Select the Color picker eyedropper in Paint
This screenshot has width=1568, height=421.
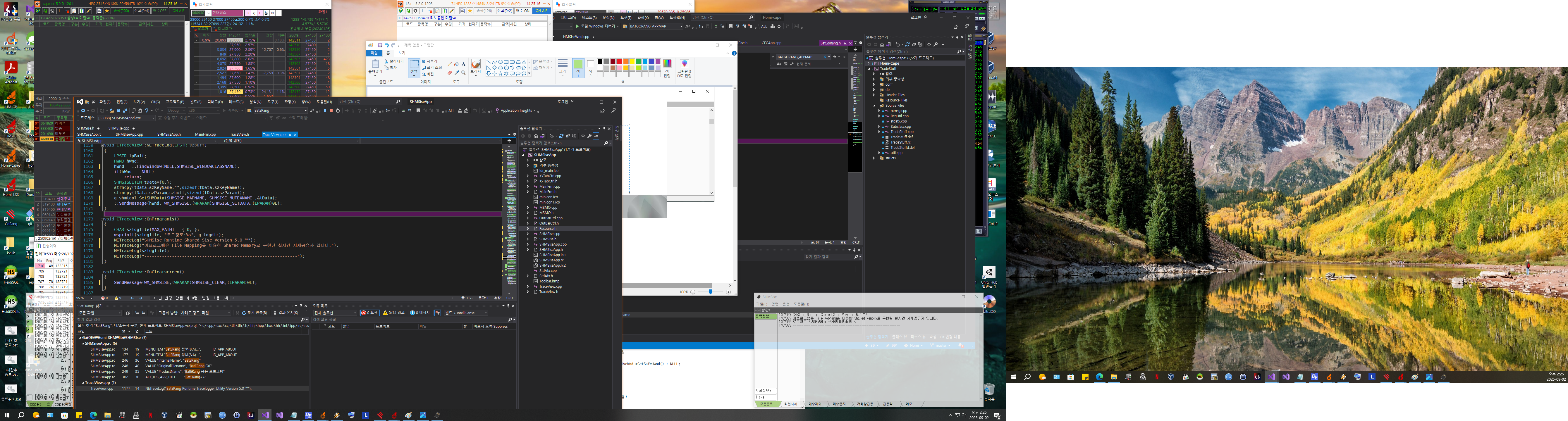457,73
